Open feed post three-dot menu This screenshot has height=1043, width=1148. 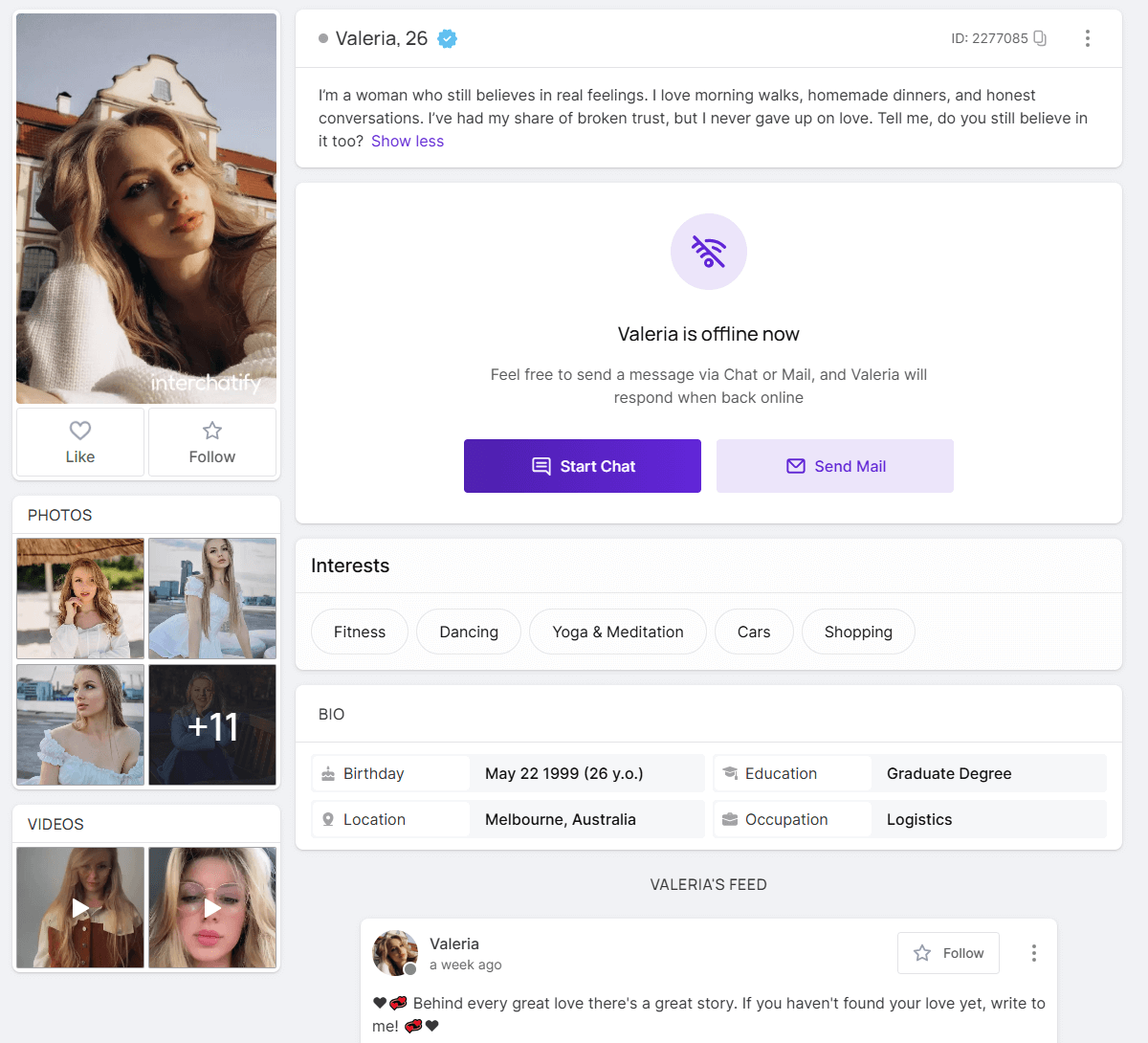point(1033,953)
